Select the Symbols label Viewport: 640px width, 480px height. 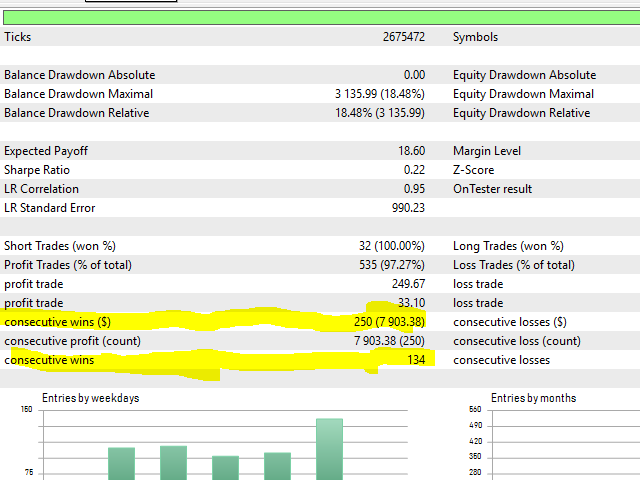pyautogui.click(x=475, y=37)
